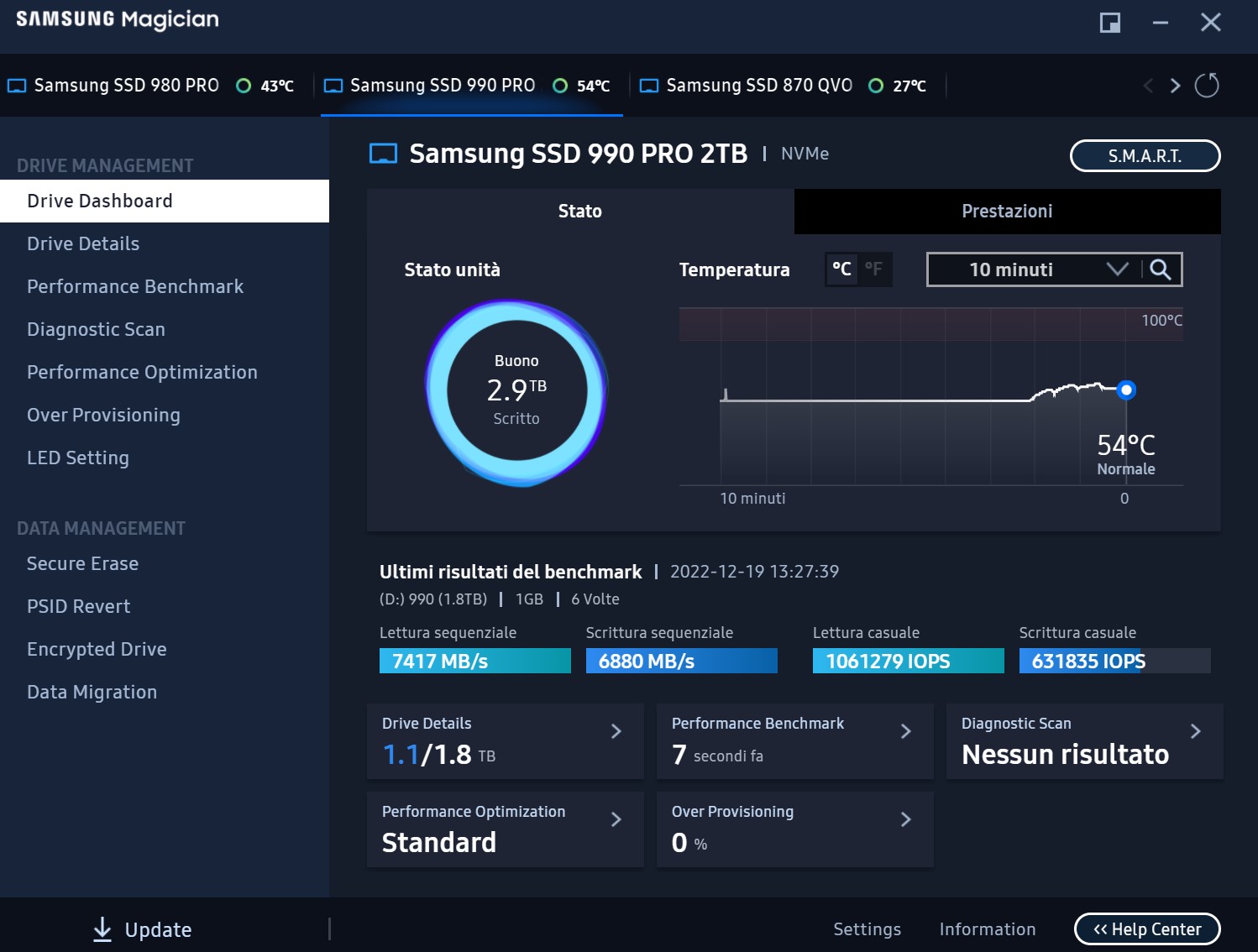The image size is (1258, 952).
Task: Switch to the Prestazioni tab
Action: click(1007, 212)
